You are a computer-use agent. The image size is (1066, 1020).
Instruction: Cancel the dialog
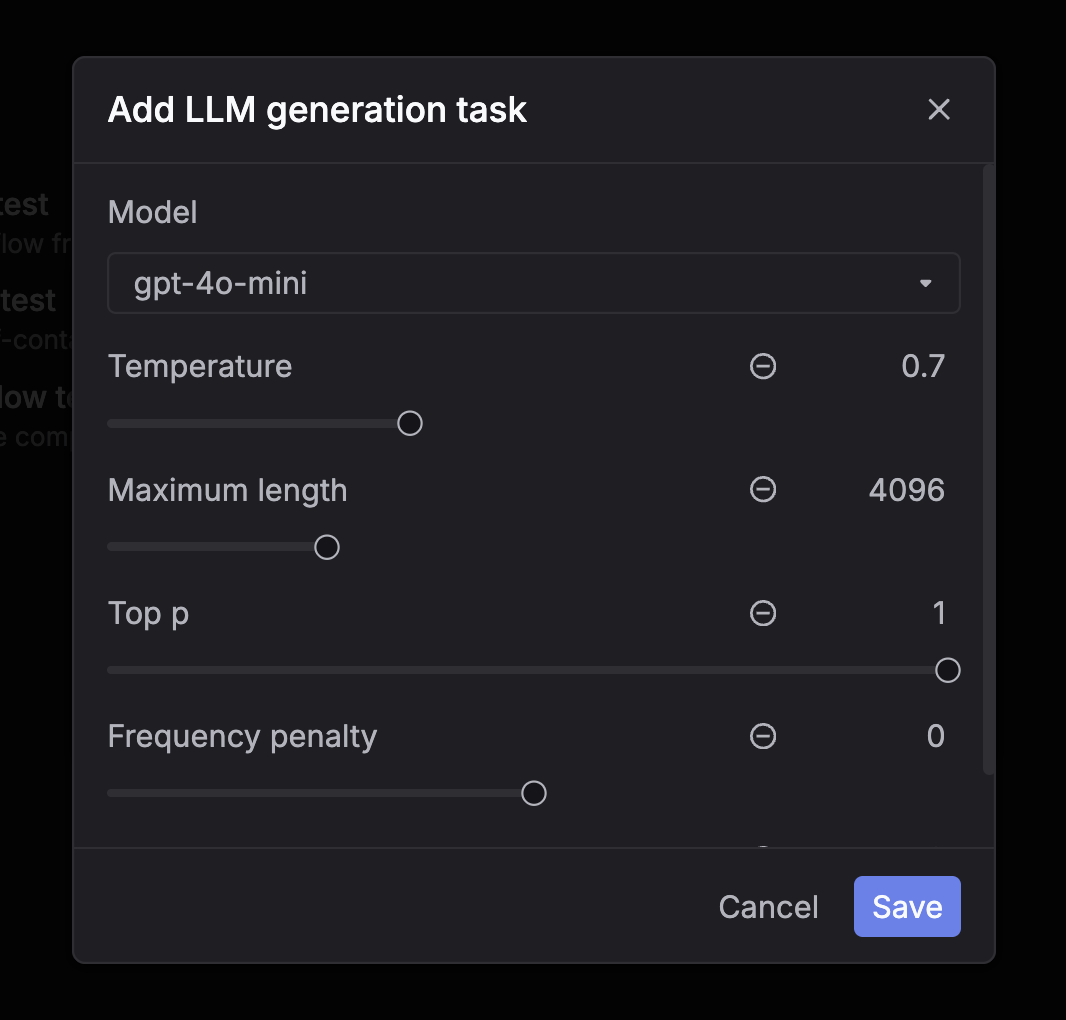point(767,906)
